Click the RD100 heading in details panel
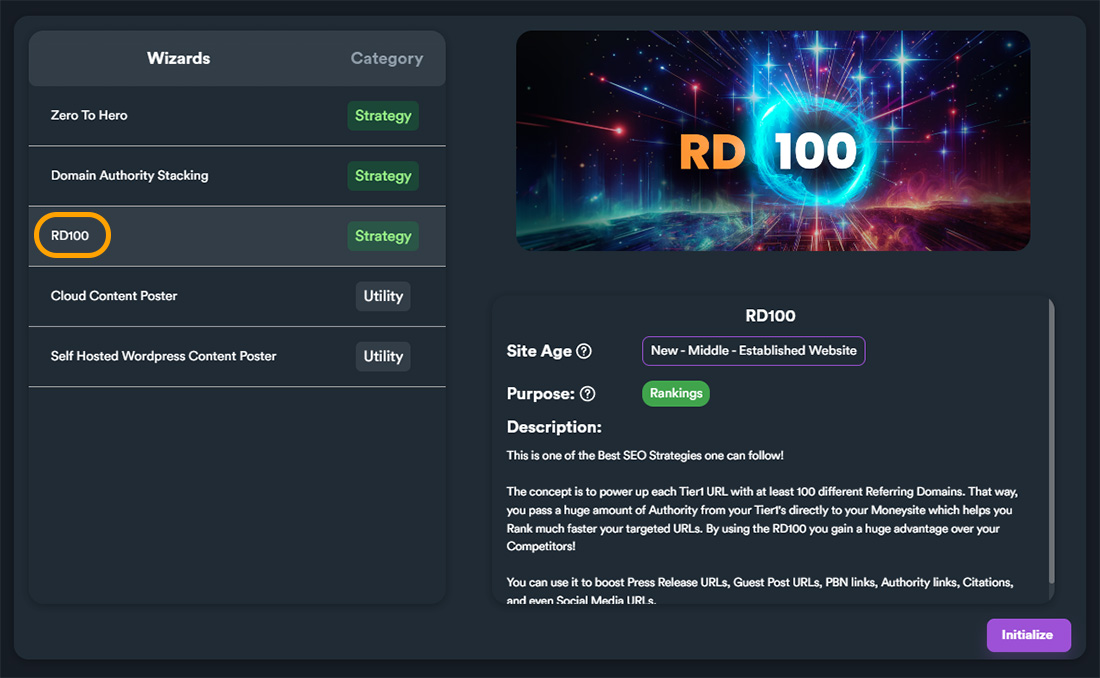 770,316
